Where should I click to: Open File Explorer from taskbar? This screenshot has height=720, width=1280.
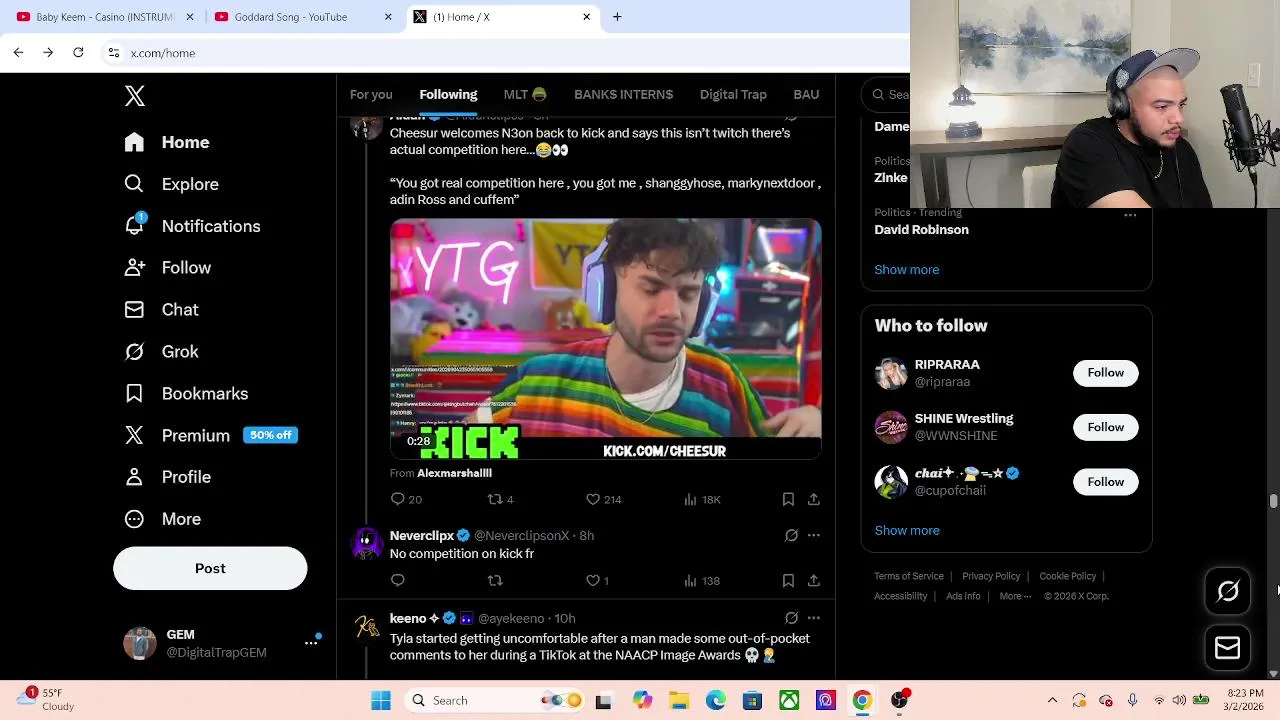(x=679, y=701)
